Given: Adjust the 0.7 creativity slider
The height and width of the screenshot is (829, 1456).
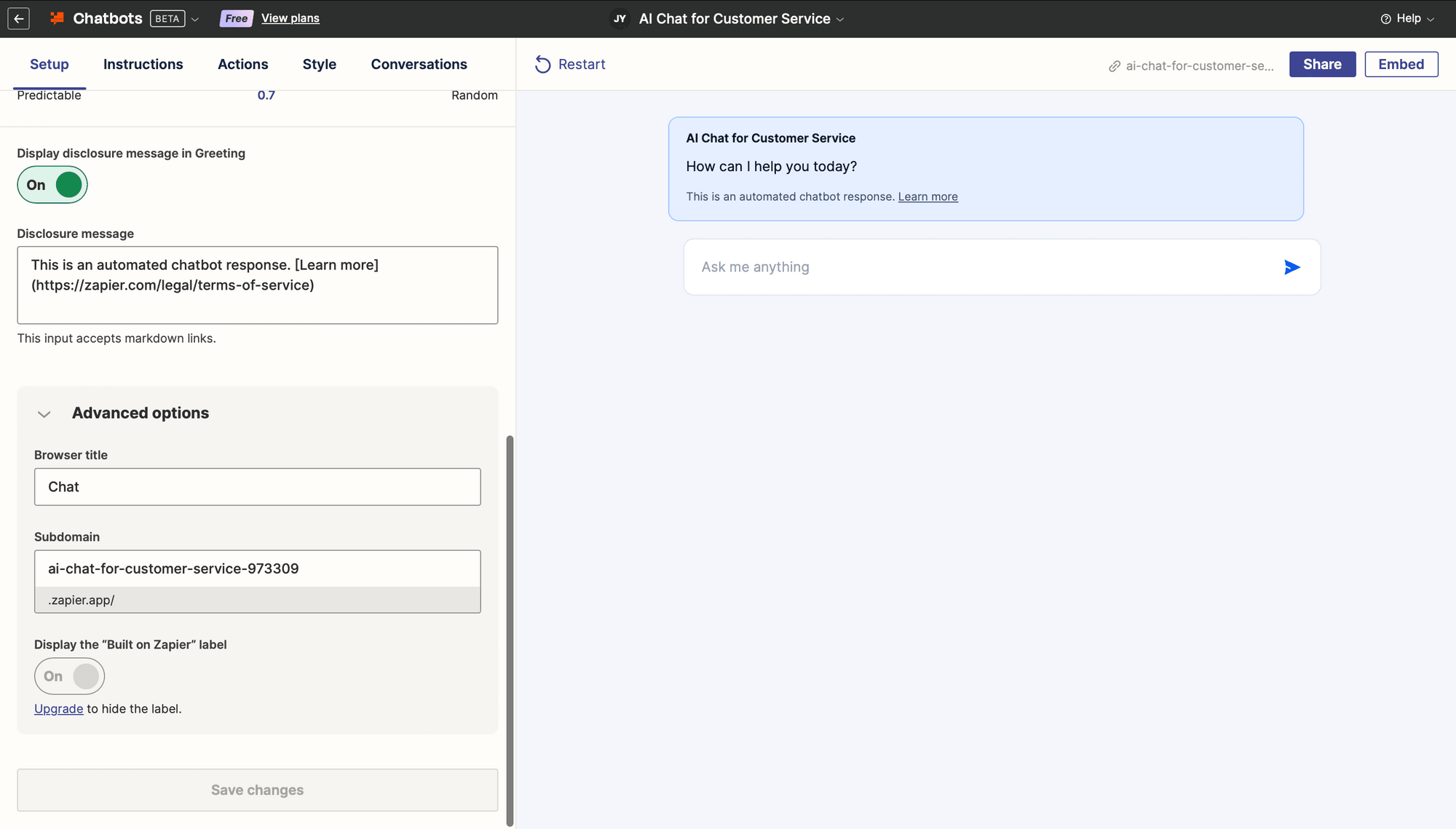Looking at the screenshot, I should (267, 95).
